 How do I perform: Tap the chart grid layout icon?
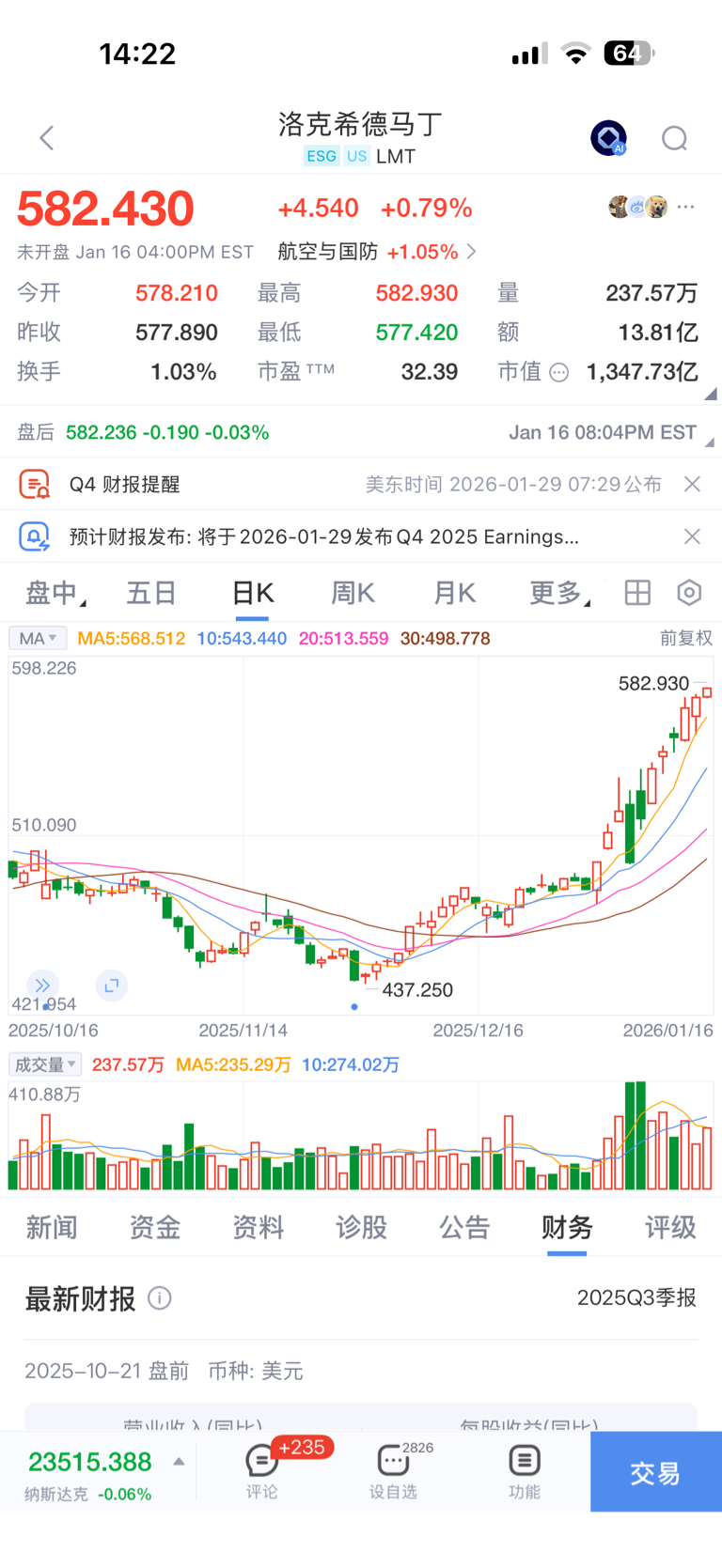point(637,593)
